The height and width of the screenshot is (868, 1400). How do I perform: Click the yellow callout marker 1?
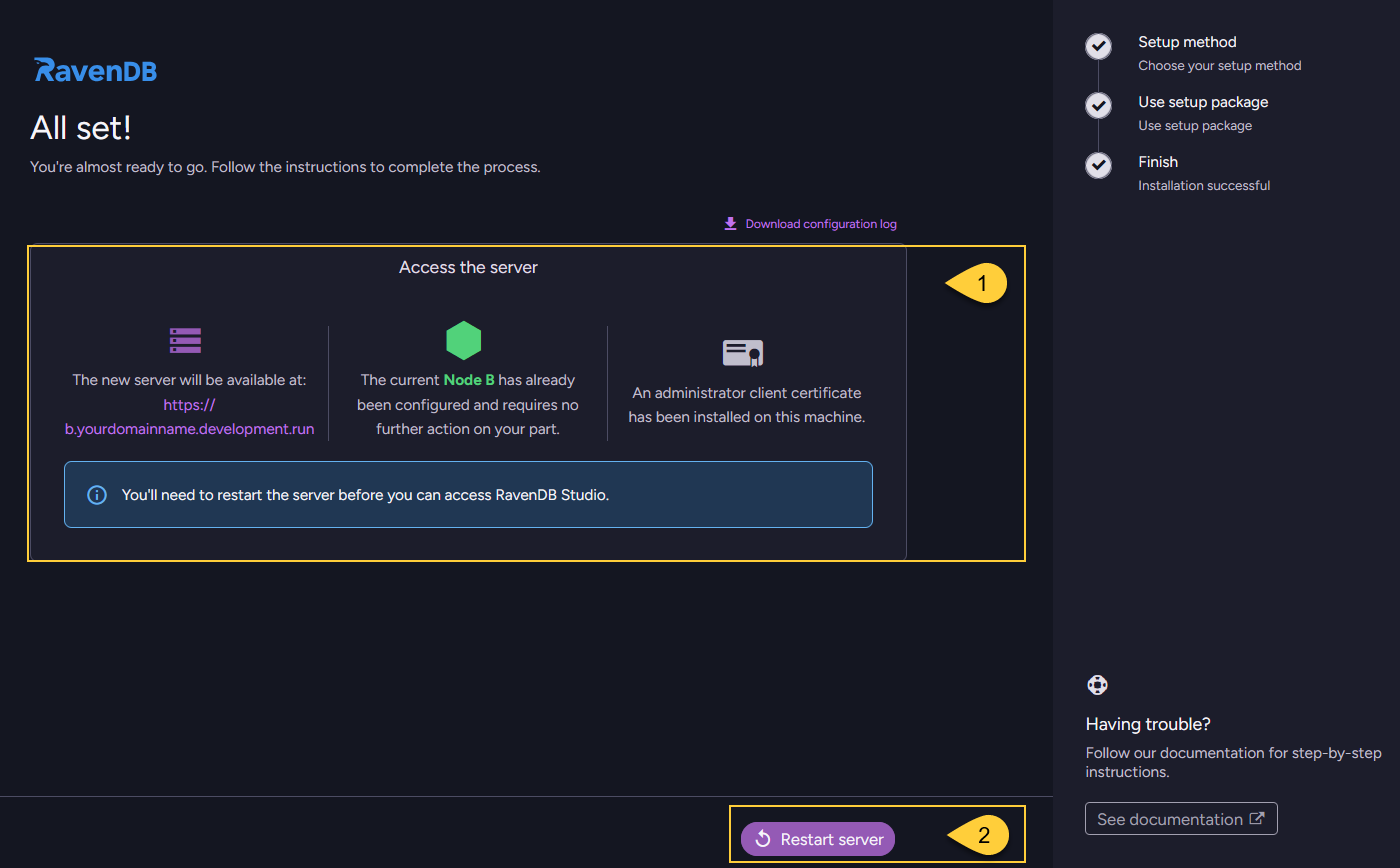[978, 284]
